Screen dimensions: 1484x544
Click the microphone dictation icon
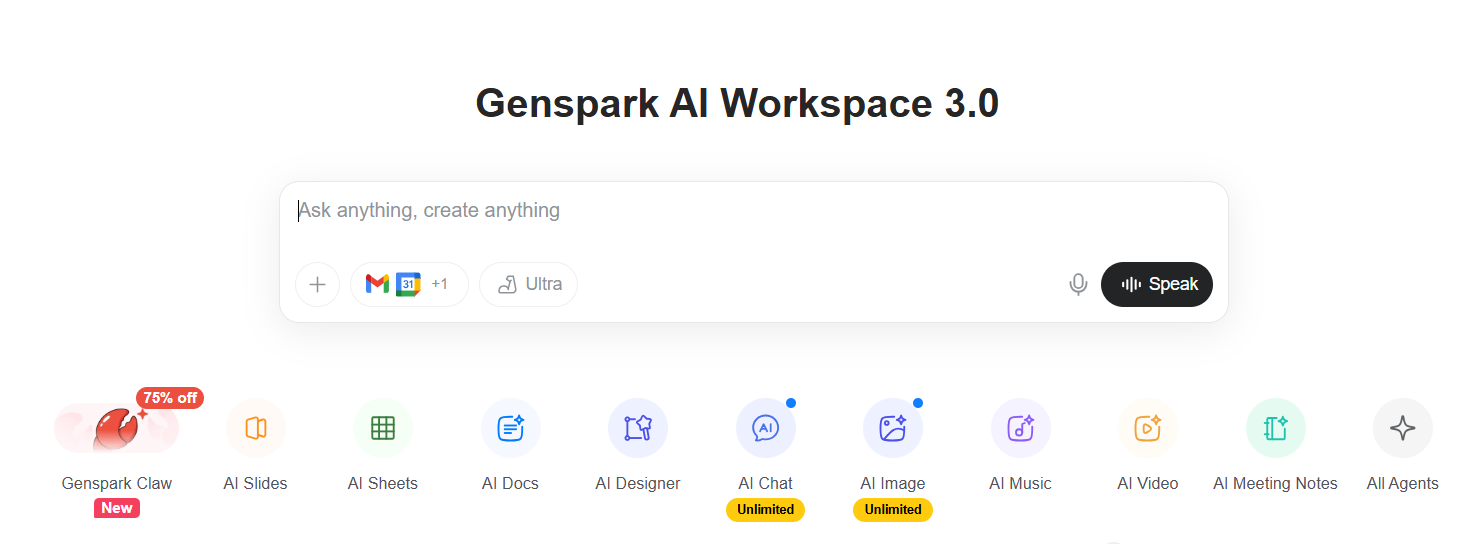click(x=1078, y=284)
